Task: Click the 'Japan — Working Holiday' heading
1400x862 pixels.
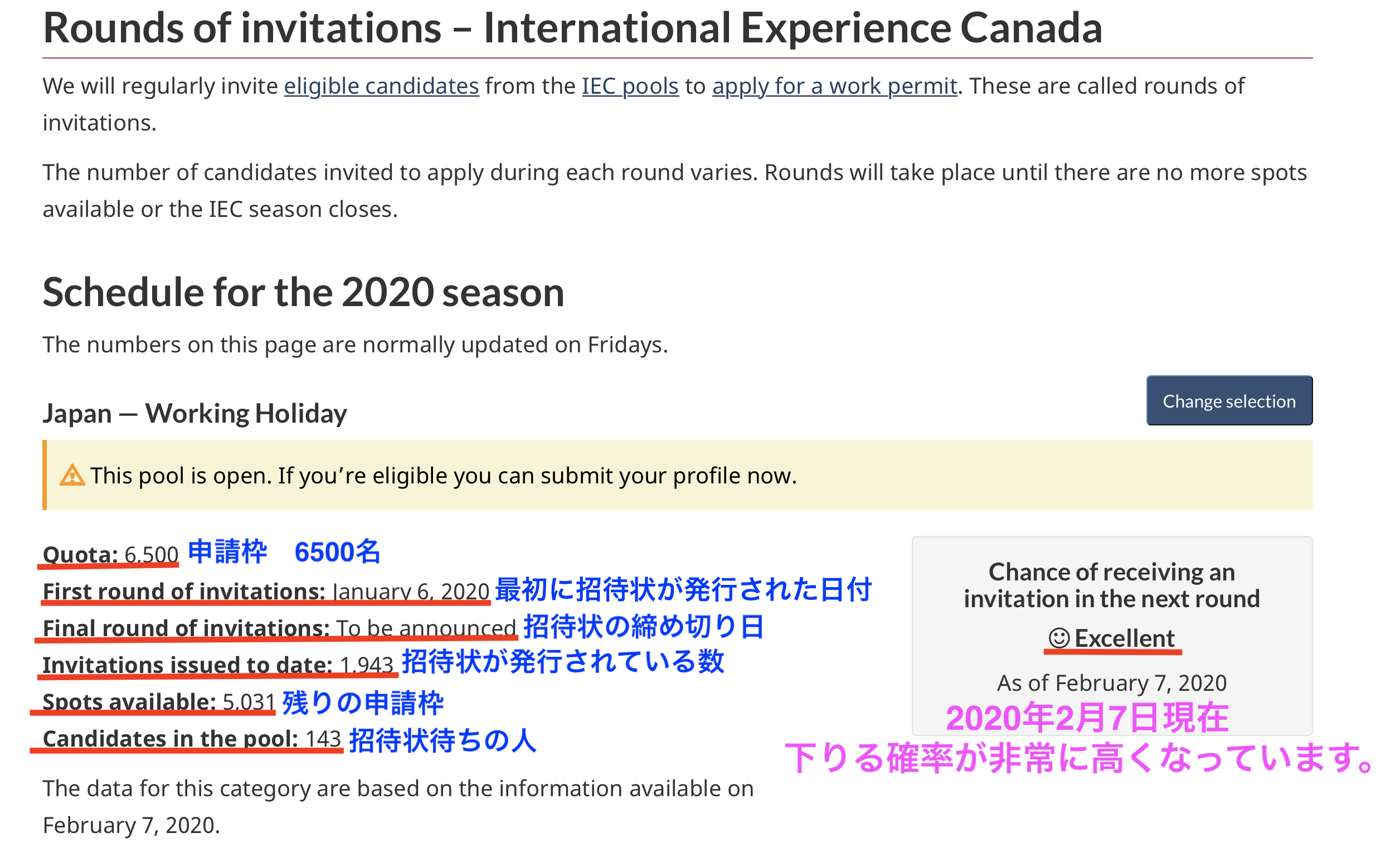Action: tap(195, 413)
